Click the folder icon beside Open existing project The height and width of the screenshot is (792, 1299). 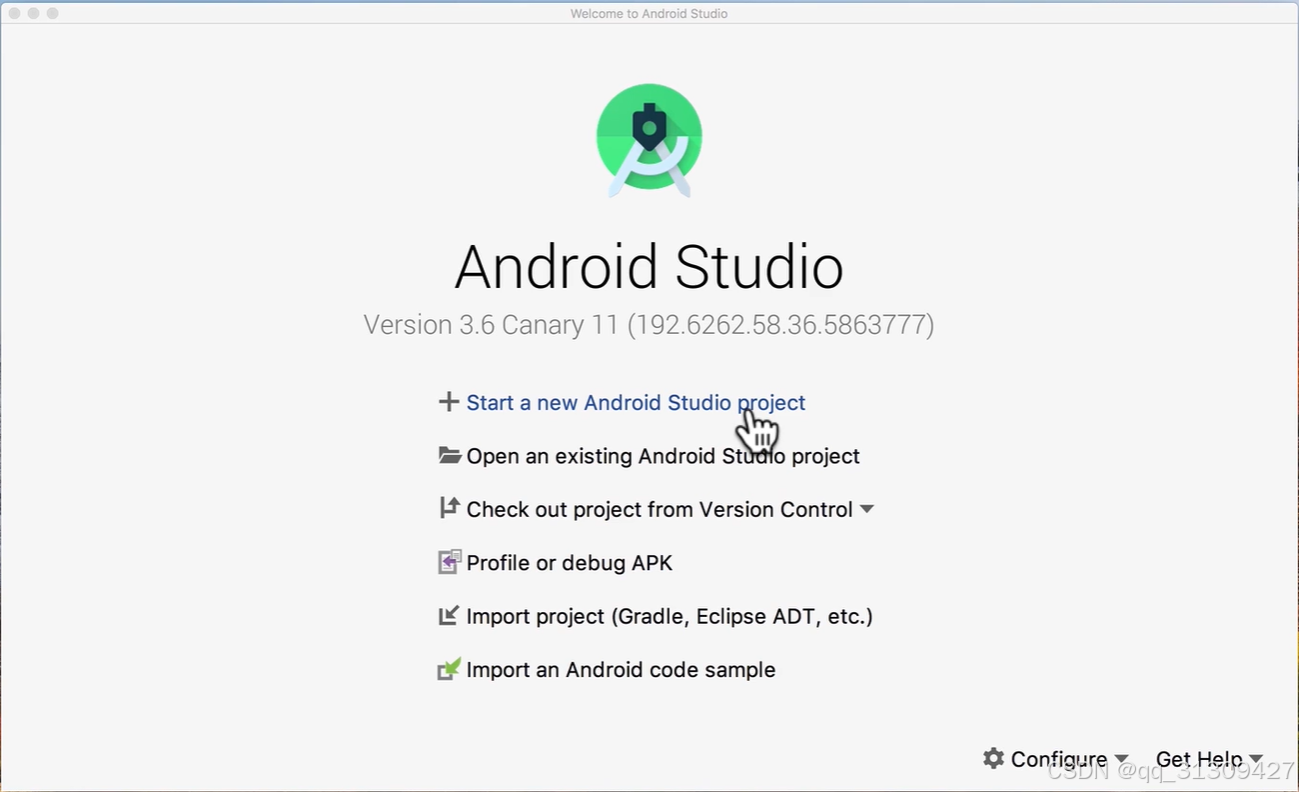[x=448, y=455]
